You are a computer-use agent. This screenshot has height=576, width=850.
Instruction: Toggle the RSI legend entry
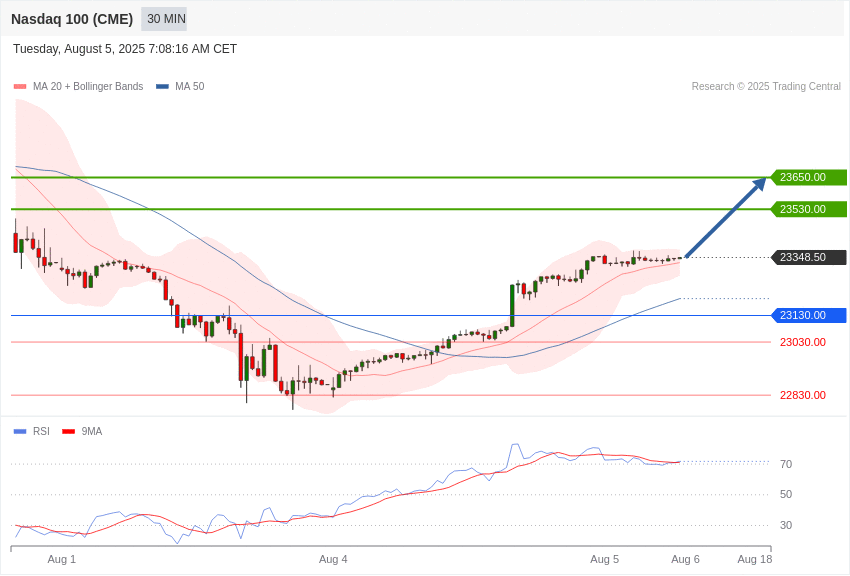[31, 431]
